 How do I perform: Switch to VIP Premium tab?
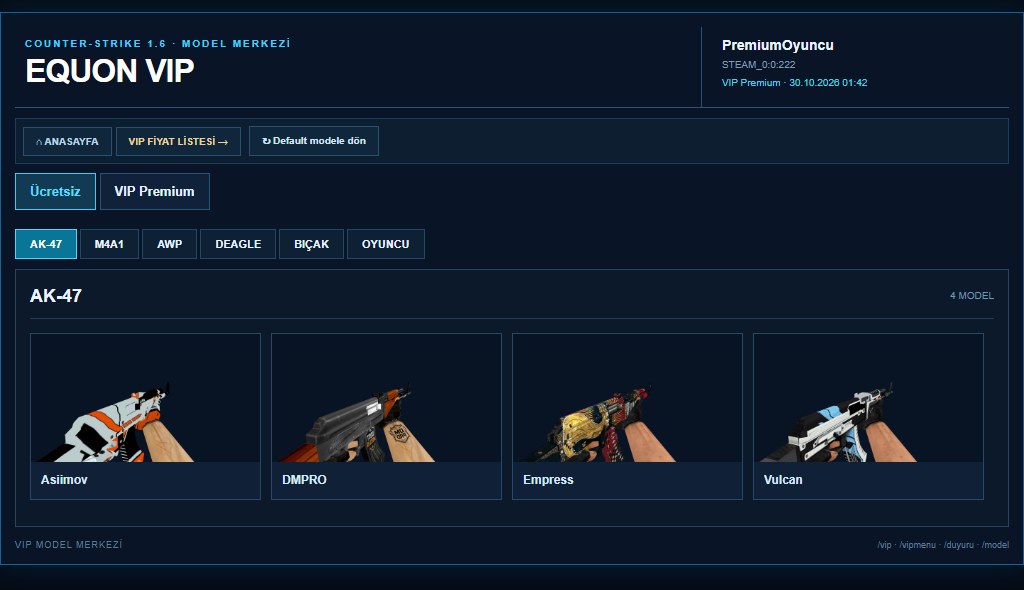coord(155,191)
